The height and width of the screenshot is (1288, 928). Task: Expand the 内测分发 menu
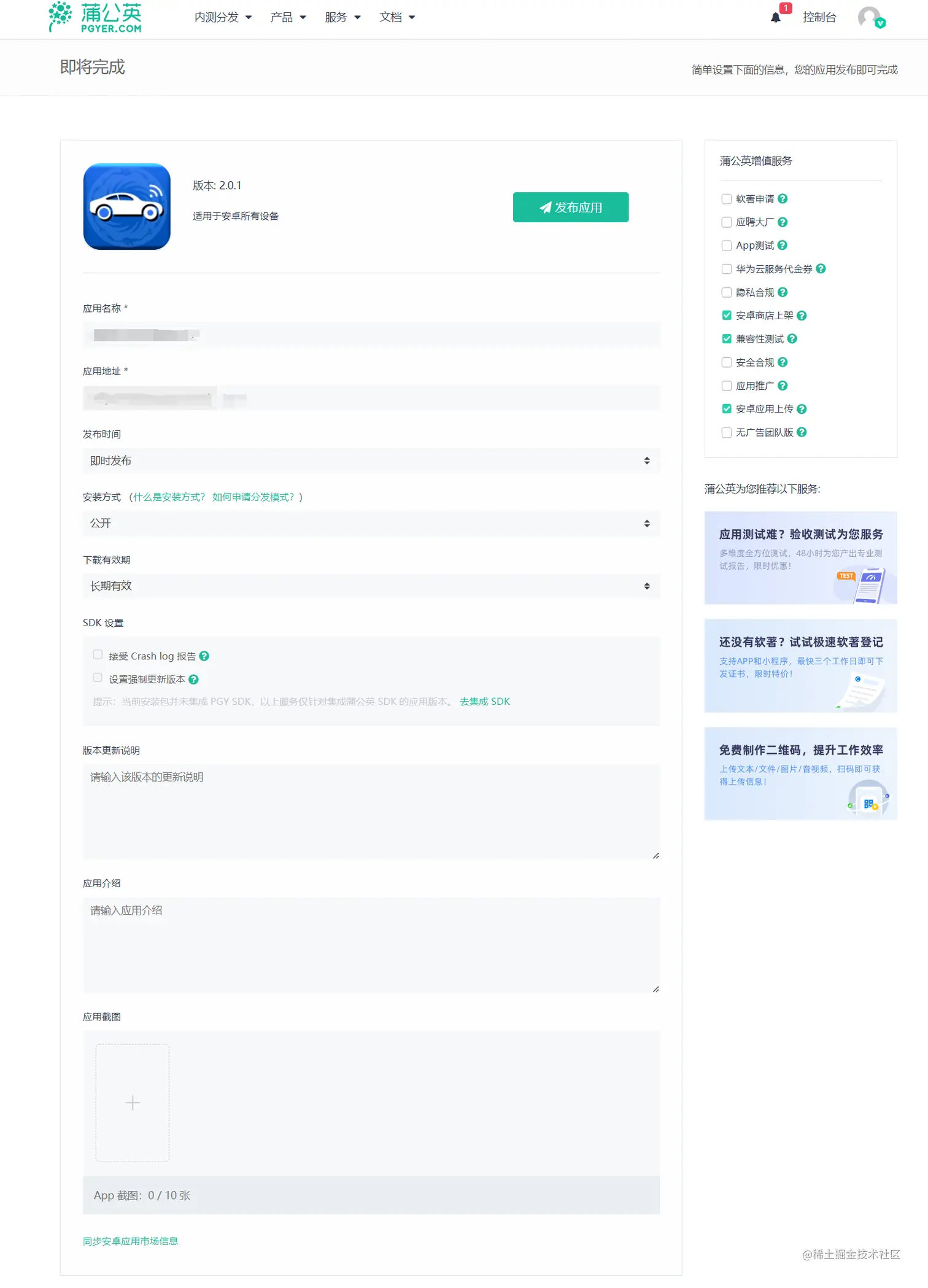[x=223, y=17]
